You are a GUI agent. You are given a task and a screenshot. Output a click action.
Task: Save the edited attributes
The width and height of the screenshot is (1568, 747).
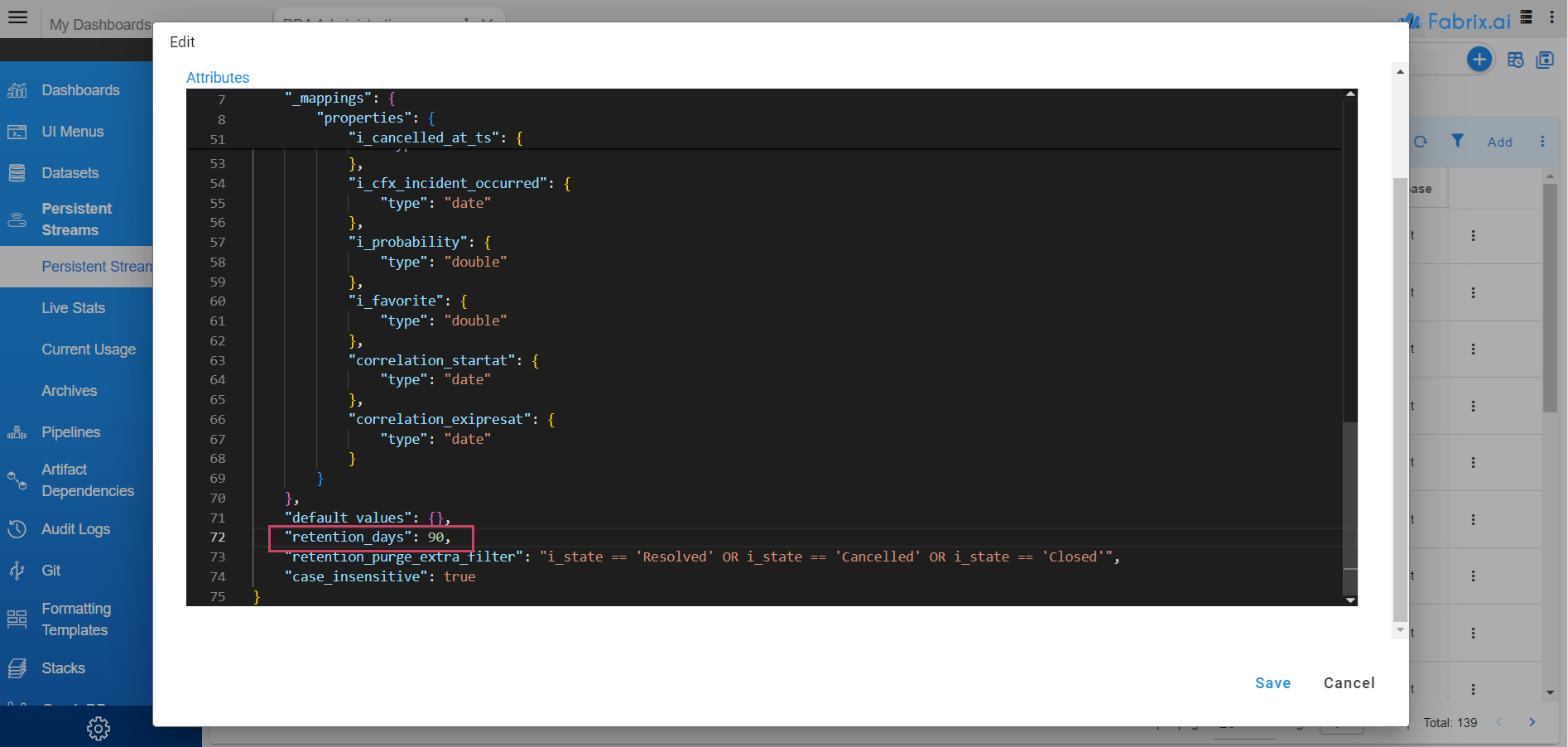1272,683
